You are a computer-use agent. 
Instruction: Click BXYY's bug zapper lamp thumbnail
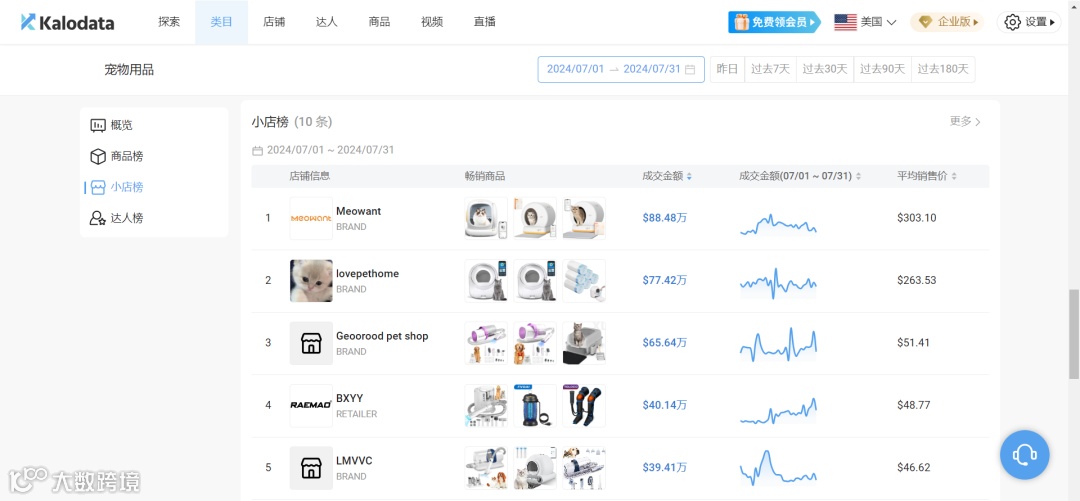pyautogui.click(x=535, y=405)
